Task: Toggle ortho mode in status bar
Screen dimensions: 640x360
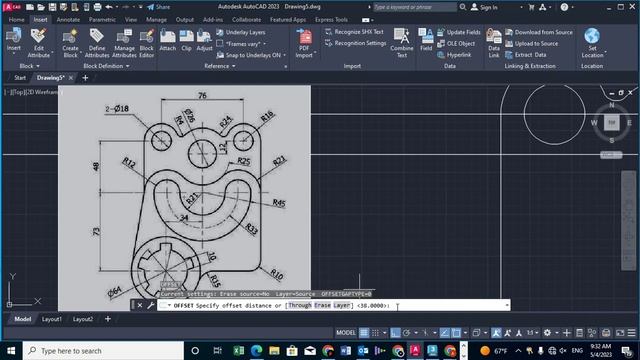Action: (395, 333)
